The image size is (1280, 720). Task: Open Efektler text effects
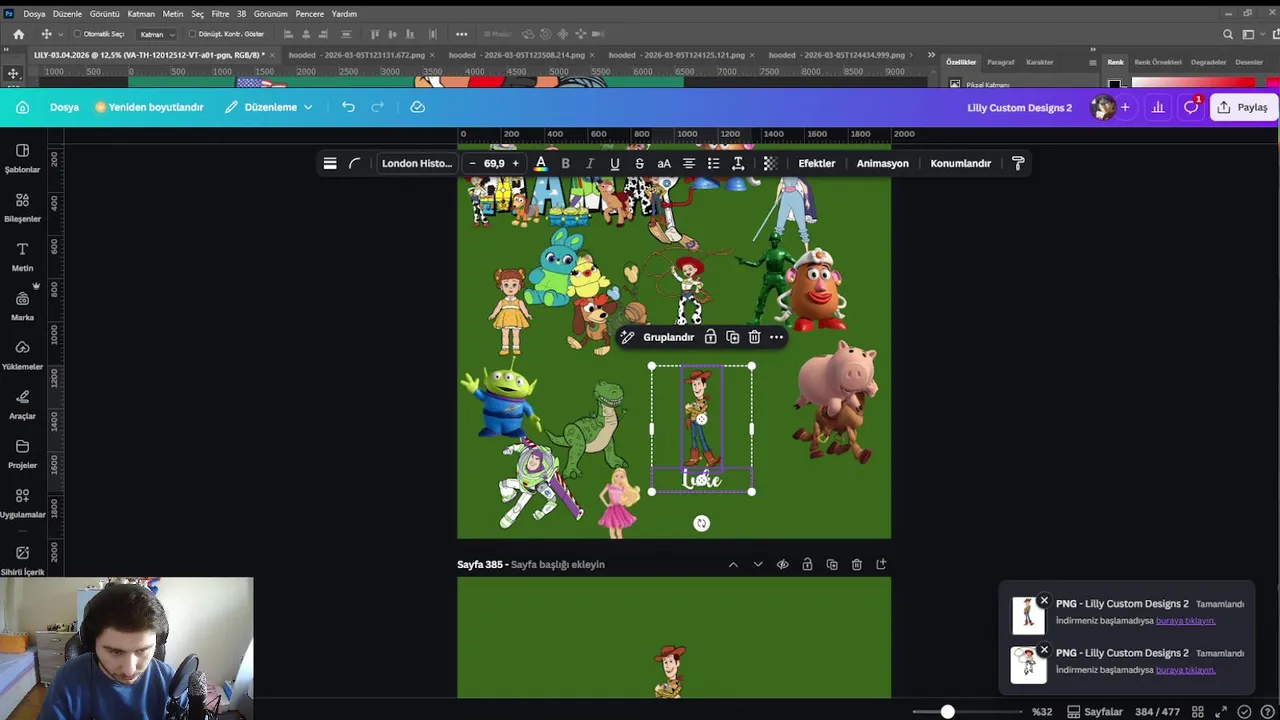[817, 163]
